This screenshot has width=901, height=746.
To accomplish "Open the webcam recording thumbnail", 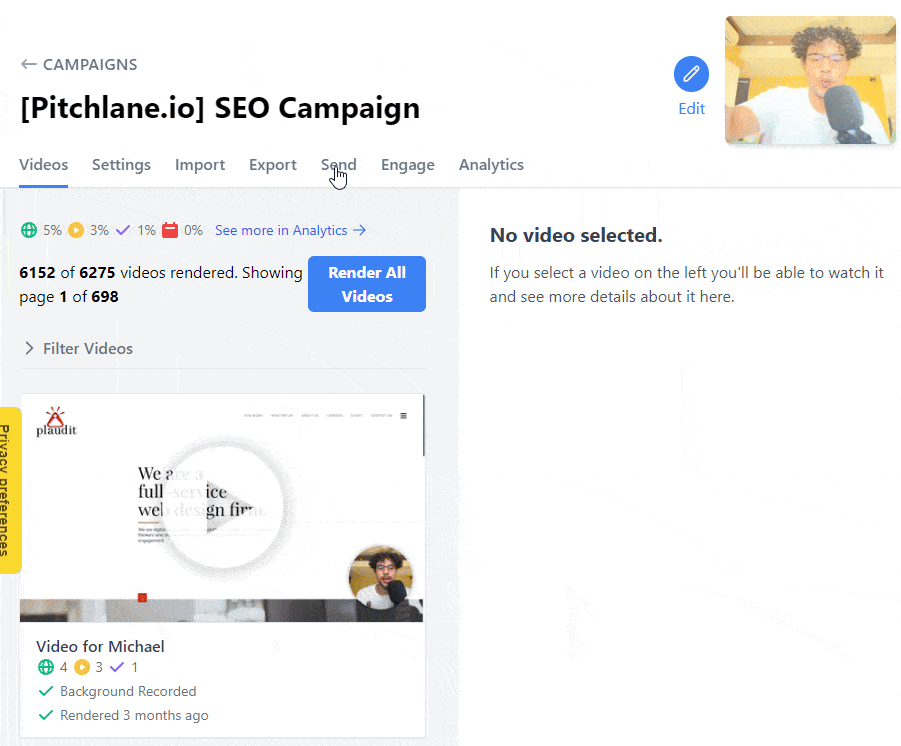I will point(810,80).
